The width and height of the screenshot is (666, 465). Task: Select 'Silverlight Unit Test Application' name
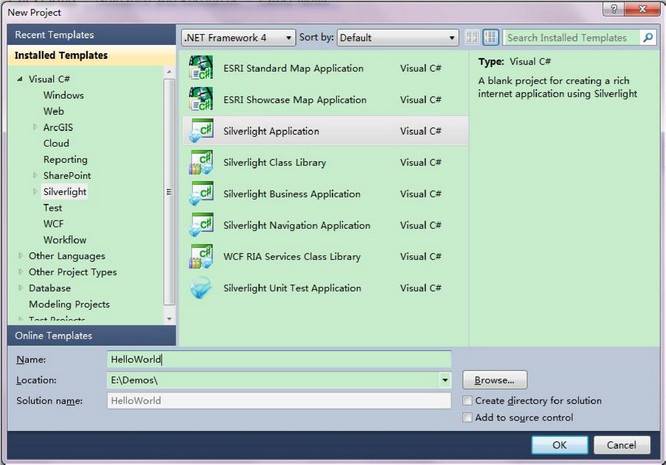coord(292,288)
